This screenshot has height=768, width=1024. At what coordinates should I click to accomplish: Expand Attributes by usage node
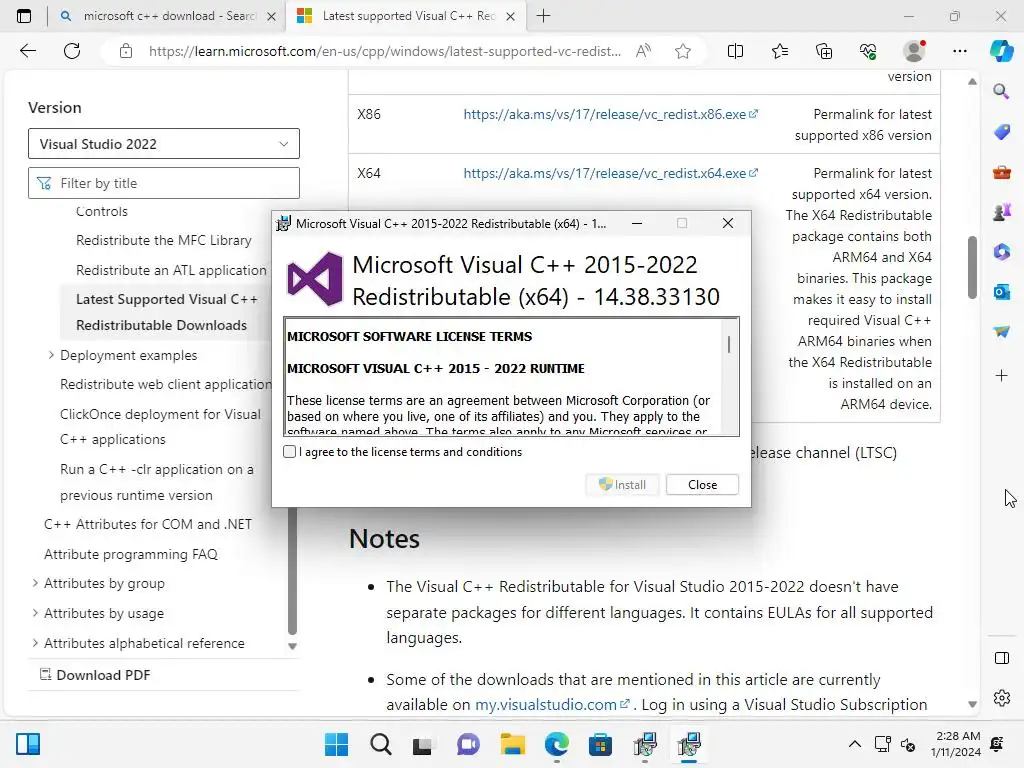coord(35,613)
